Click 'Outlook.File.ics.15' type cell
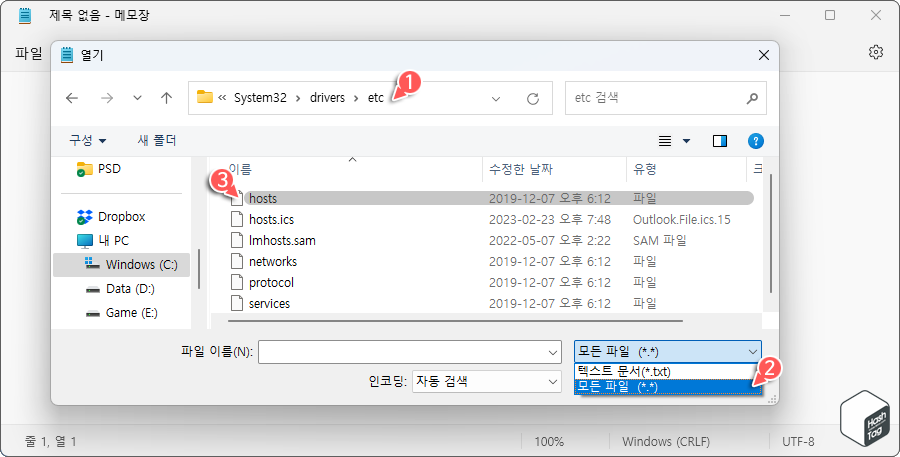 click(681, 220)
